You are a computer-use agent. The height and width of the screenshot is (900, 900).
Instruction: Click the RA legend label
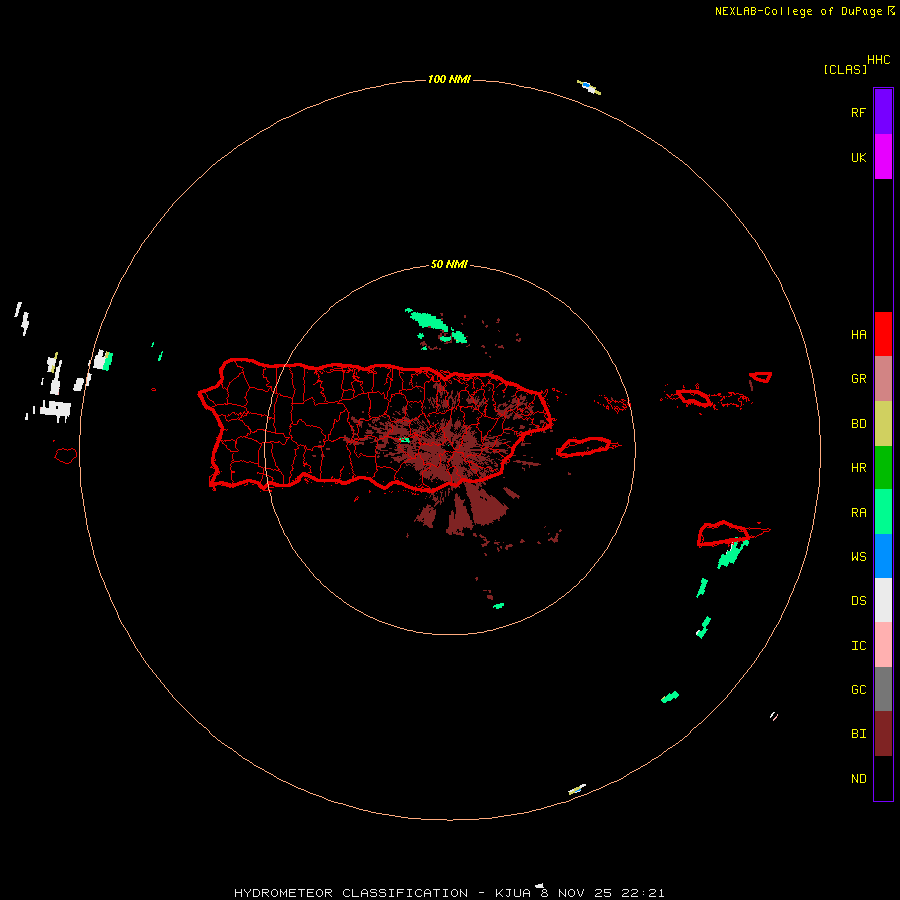tap(858, 513)
